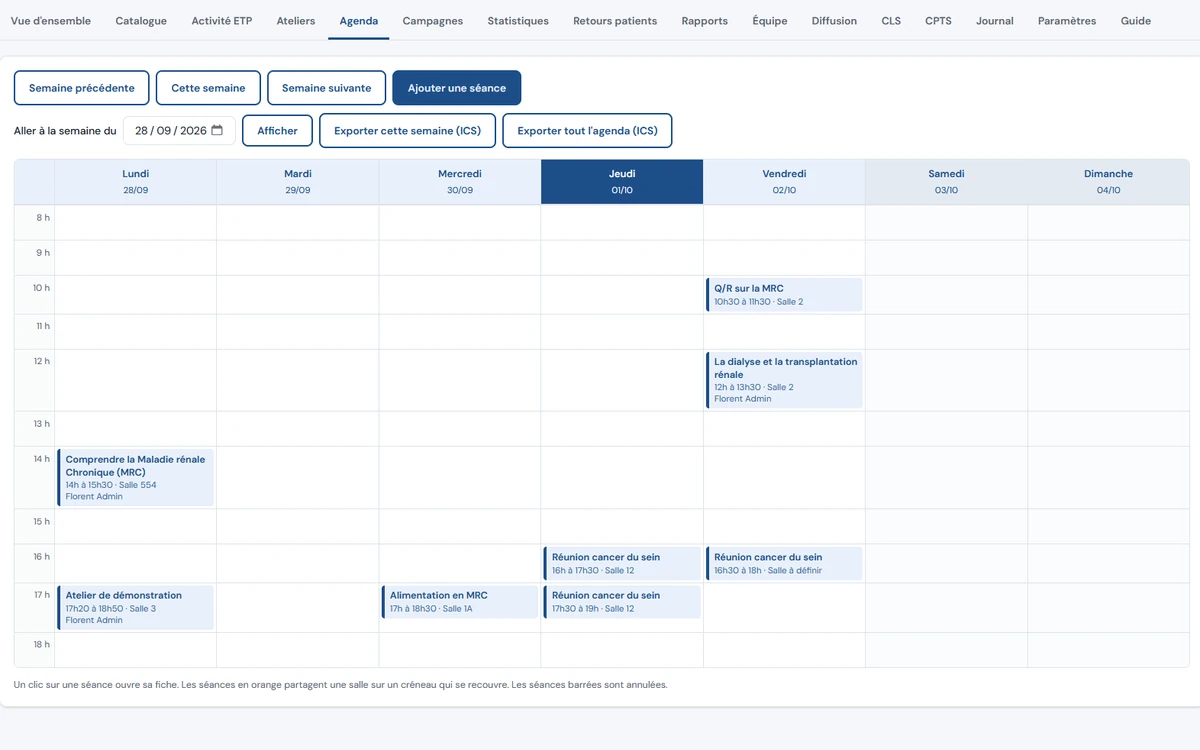This screenshot has height=750, width=1200.
Task: Show the Journal tab
Action: [x=995, y=21]
